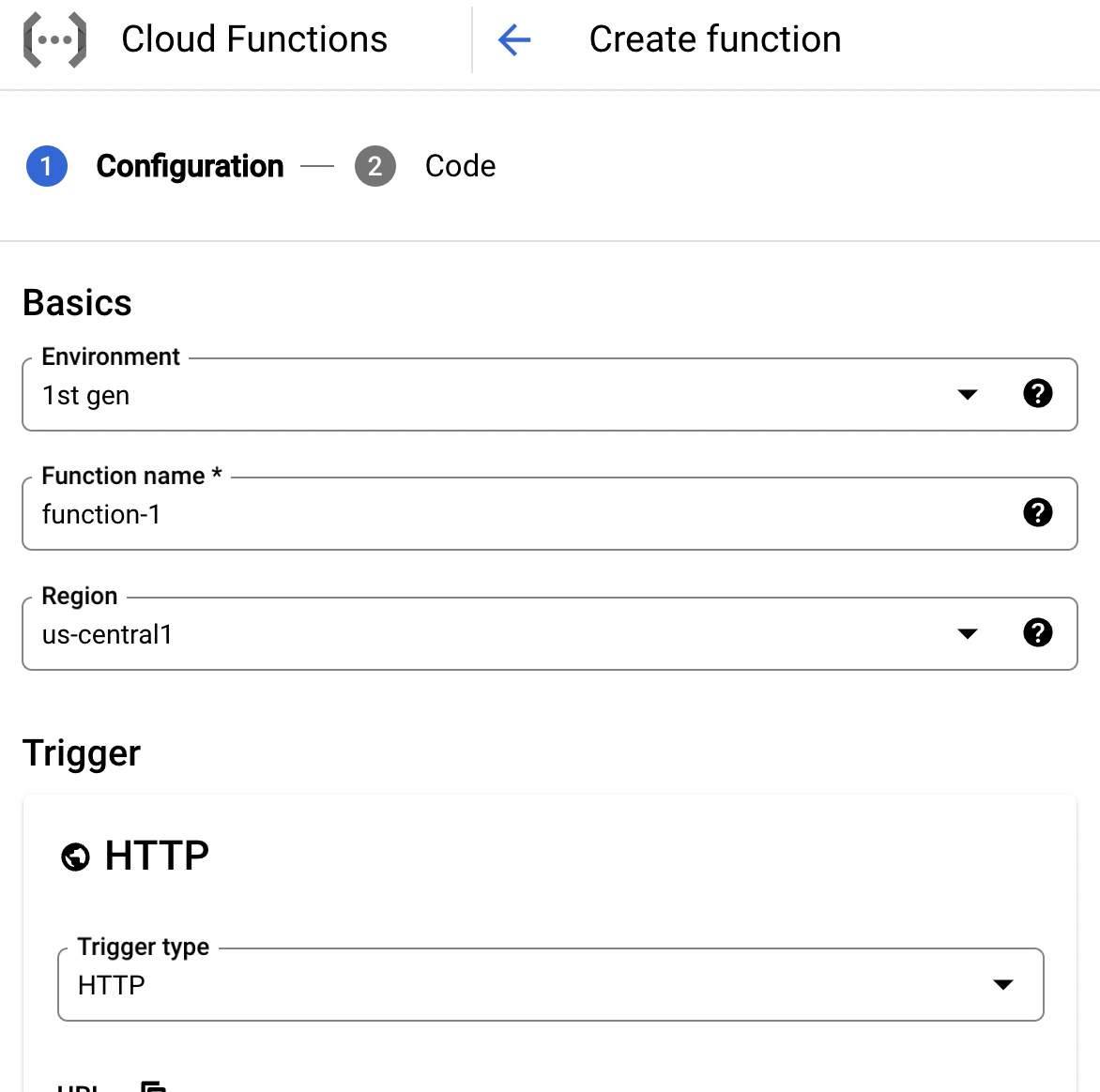Open help for the Environment field

[x=1038, y=394]
